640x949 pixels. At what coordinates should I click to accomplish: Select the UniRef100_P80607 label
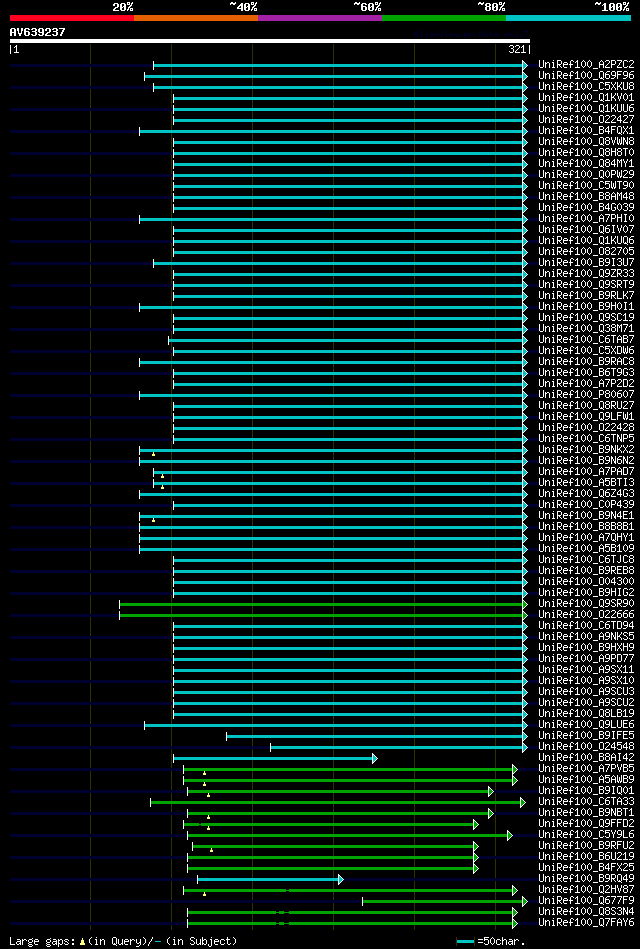pos(586,395)
